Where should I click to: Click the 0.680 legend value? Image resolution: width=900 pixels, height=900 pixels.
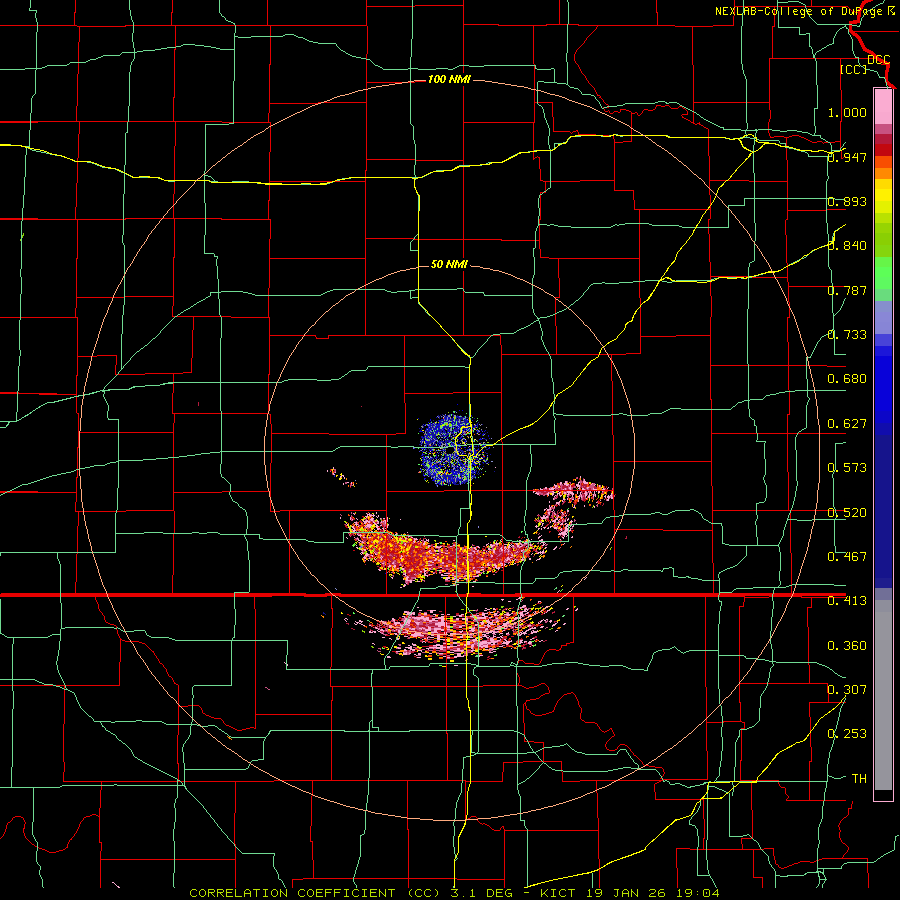pos(847,379)
